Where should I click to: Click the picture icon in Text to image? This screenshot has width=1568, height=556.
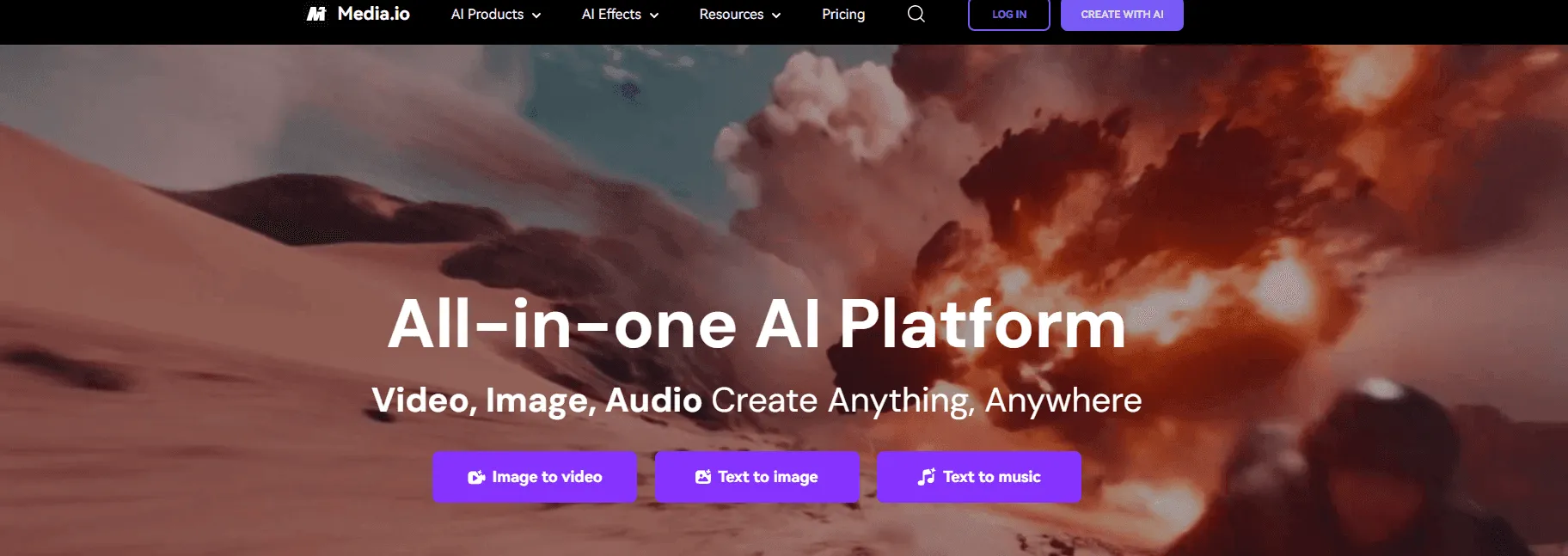coord(703,476)
